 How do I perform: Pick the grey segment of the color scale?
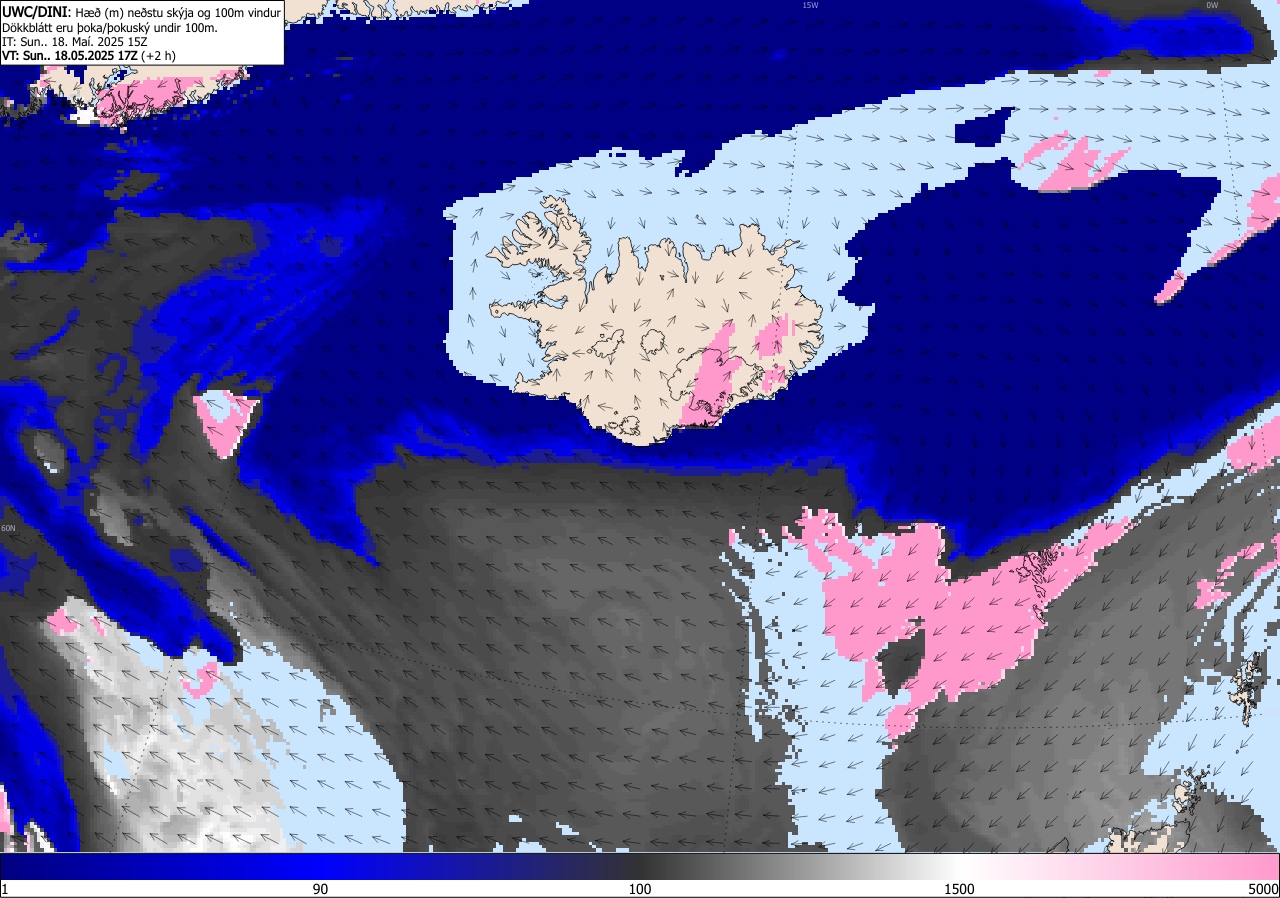pyautogui.click(x=800, y=866)
